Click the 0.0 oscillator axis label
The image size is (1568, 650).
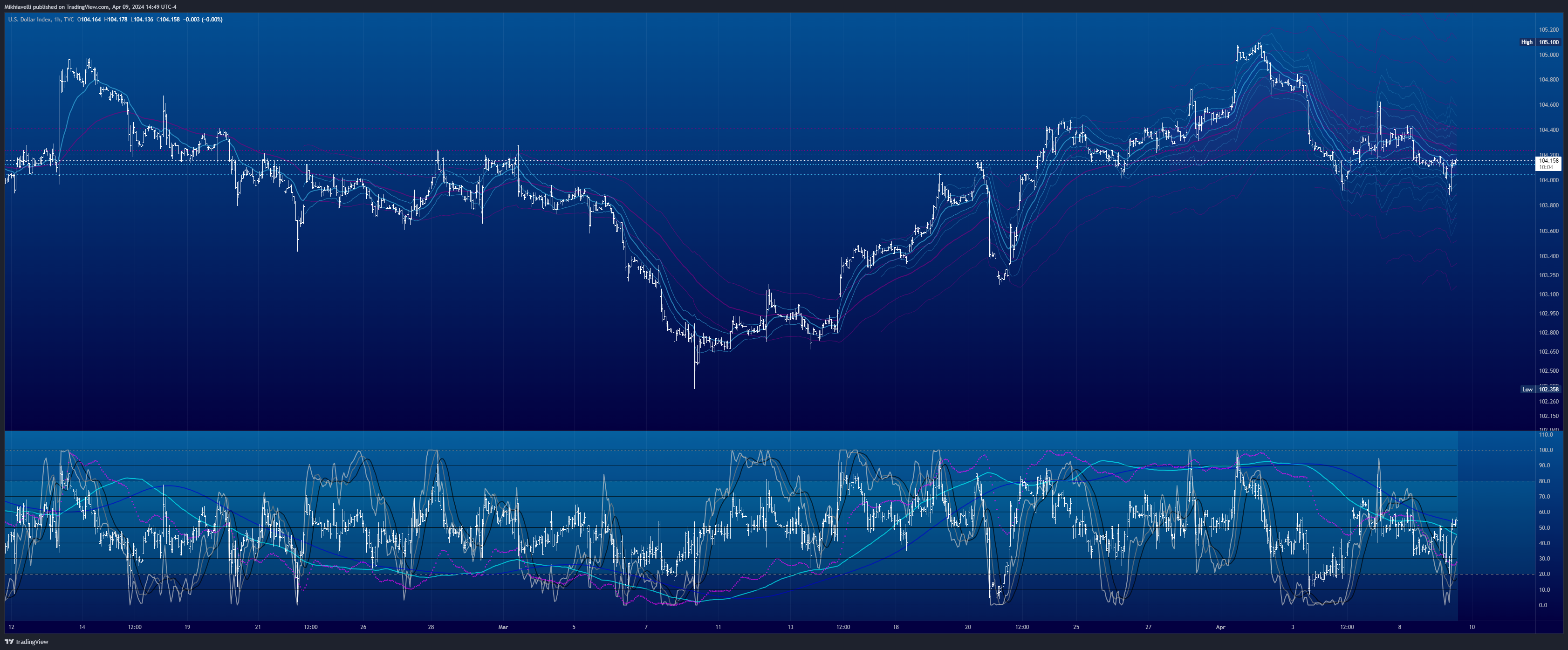pyautogui.click(x=1543, y=605)
